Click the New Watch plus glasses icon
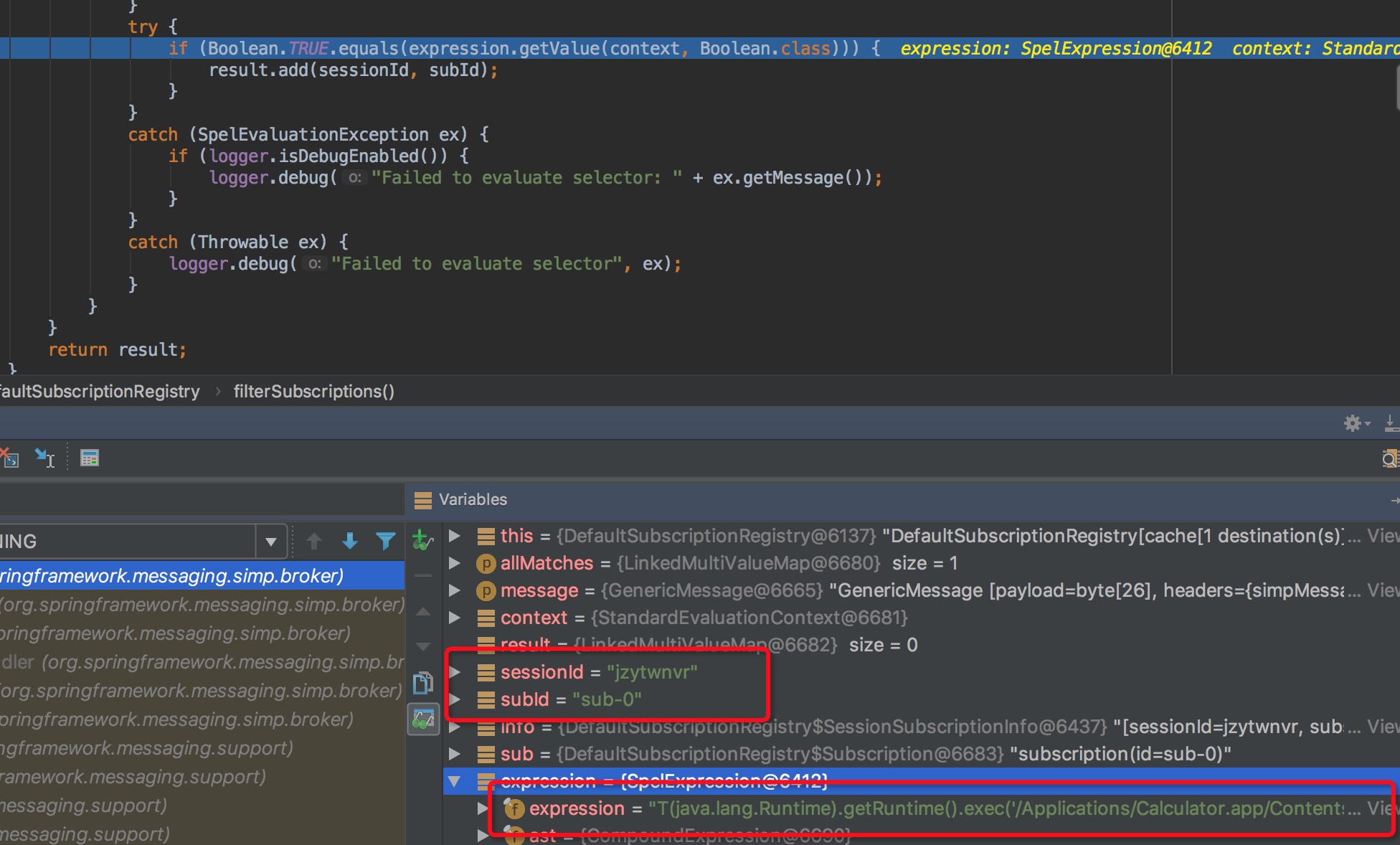1400x845 pixels. [x=423, y=540]
